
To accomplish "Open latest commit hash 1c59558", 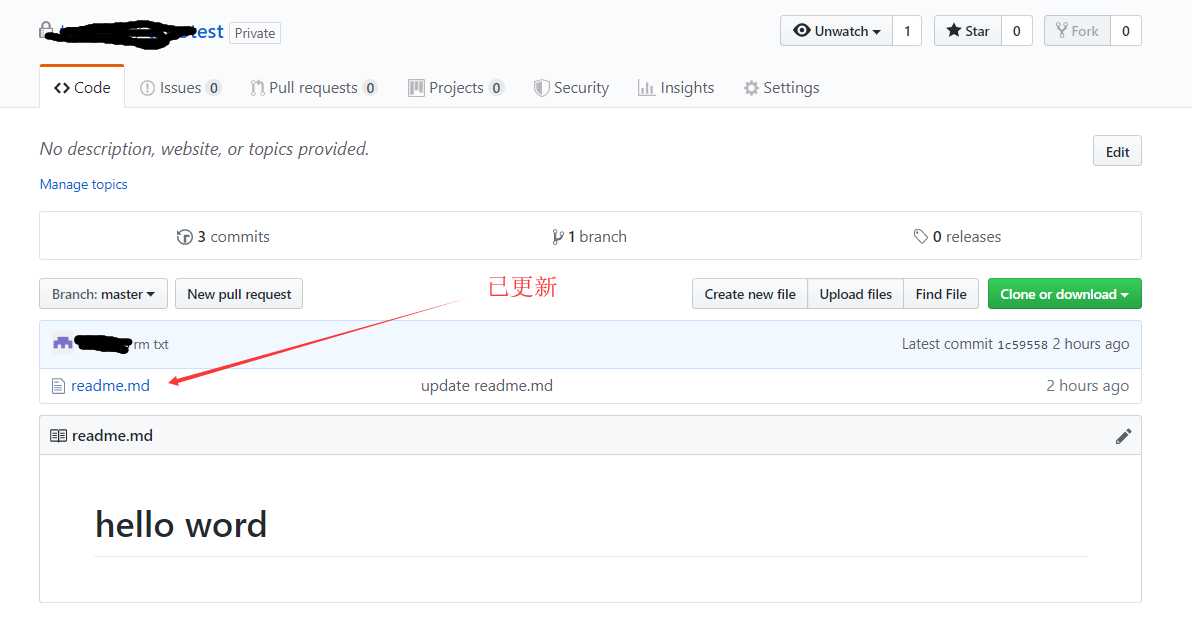I will pos(1022,345).
